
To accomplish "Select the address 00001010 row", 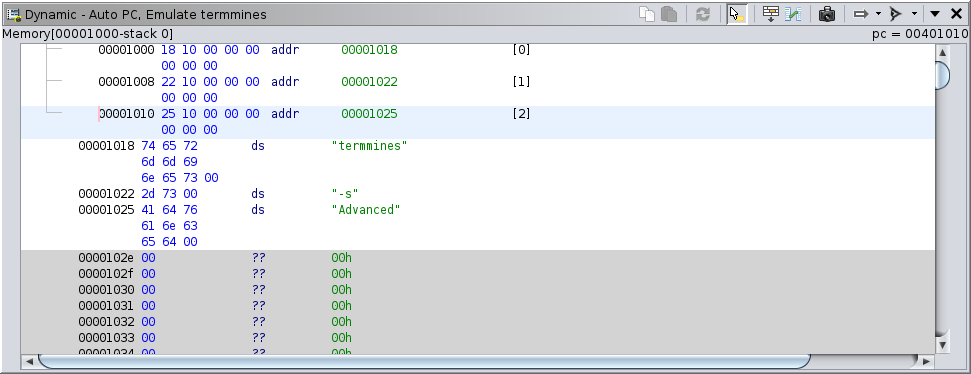I will (x=478, y=122).
